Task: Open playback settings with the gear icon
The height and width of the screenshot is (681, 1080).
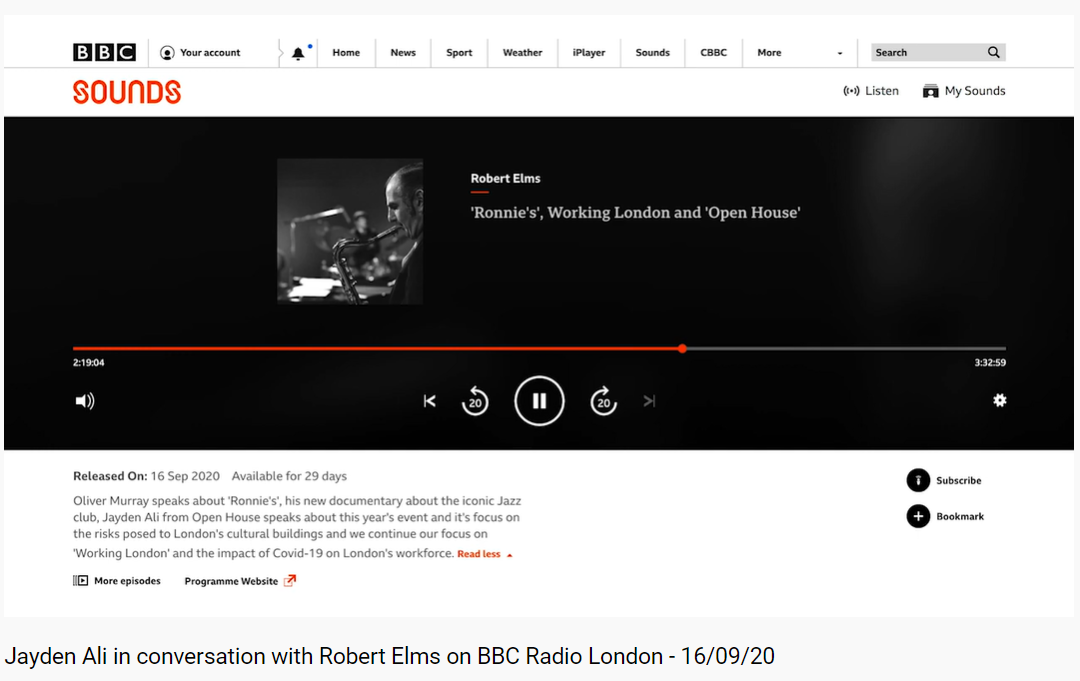Action: (999, 400)
